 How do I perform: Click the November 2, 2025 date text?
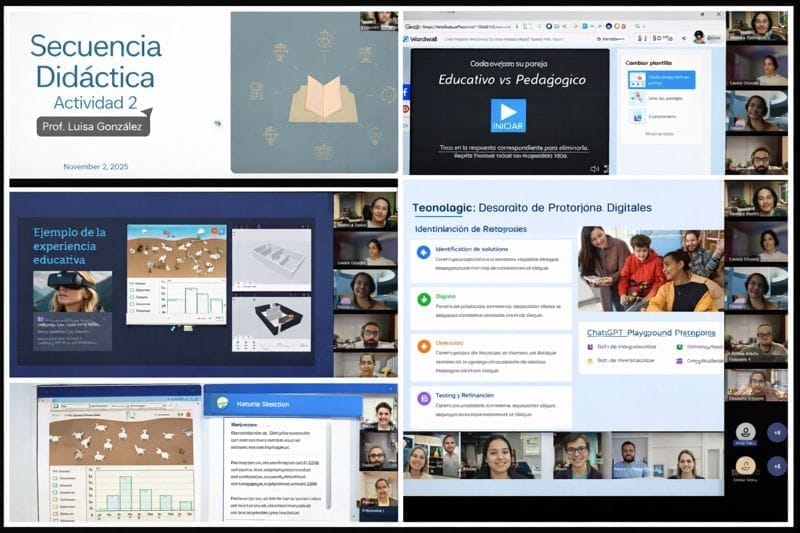coord(95,166)
